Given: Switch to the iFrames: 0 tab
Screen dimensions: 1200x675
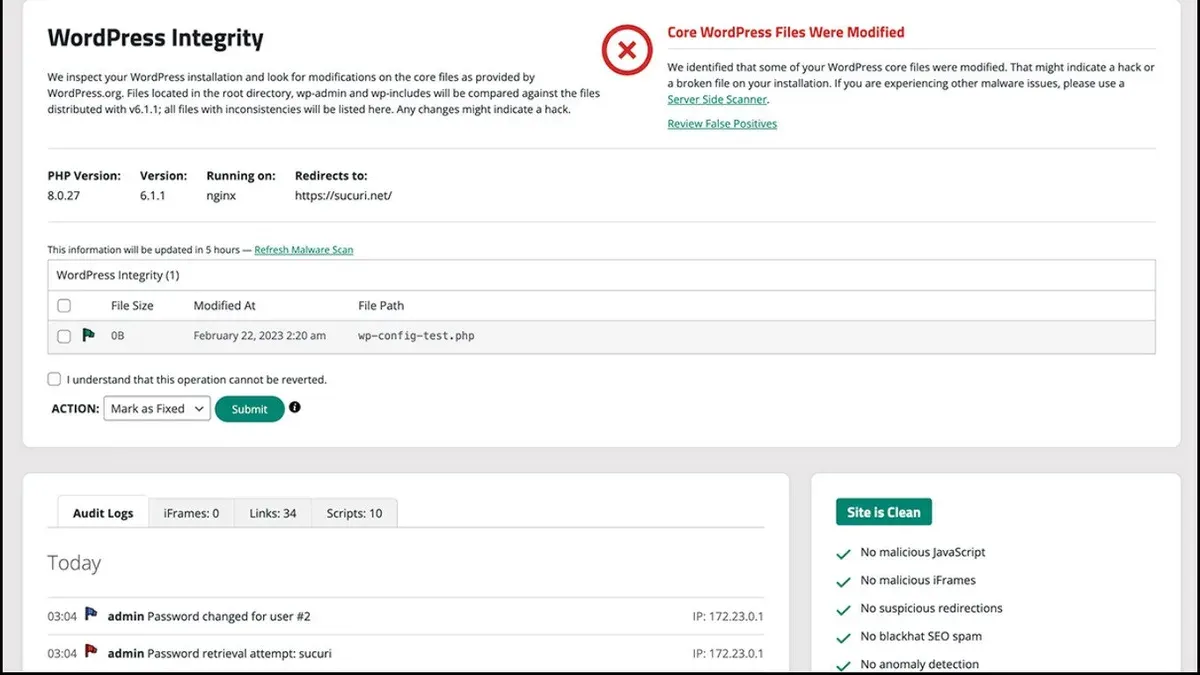Looking at the screenshot, I should tap(191, 513).
